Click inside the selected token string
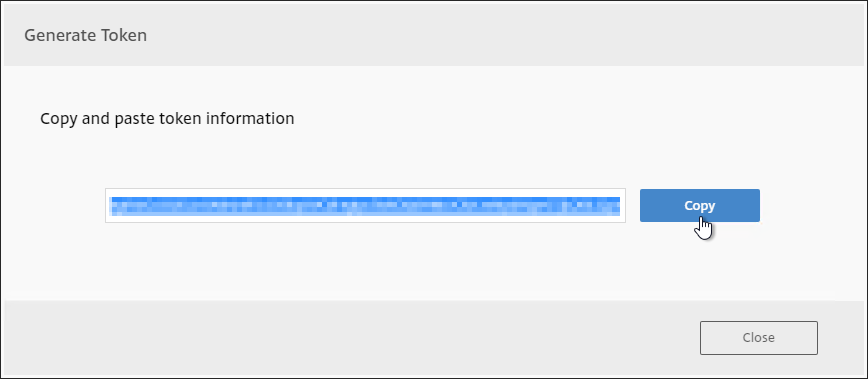Screen dimensions: 868x379 [365, 205]
